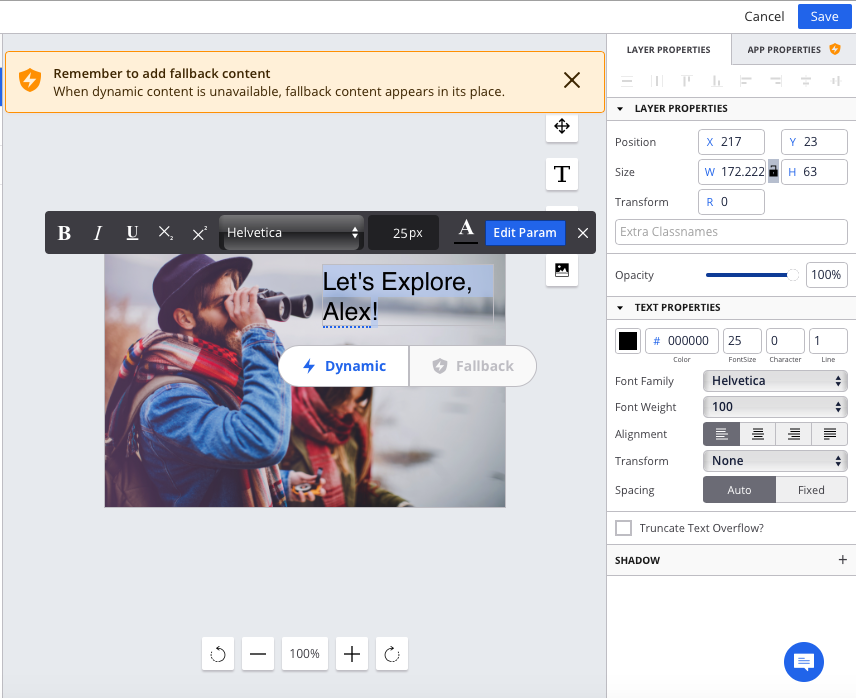
Task: Apply subscript formatting in the text toolbar
Action: coord(165,232)
